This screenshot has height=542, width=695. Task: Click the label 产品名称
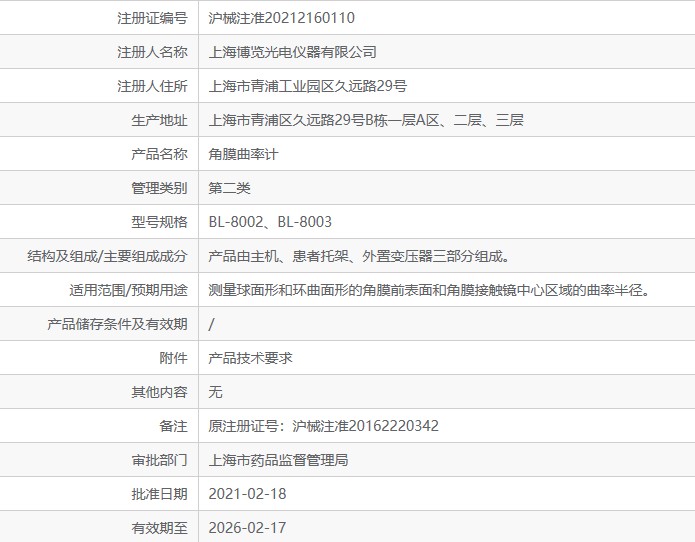(159, 154)
